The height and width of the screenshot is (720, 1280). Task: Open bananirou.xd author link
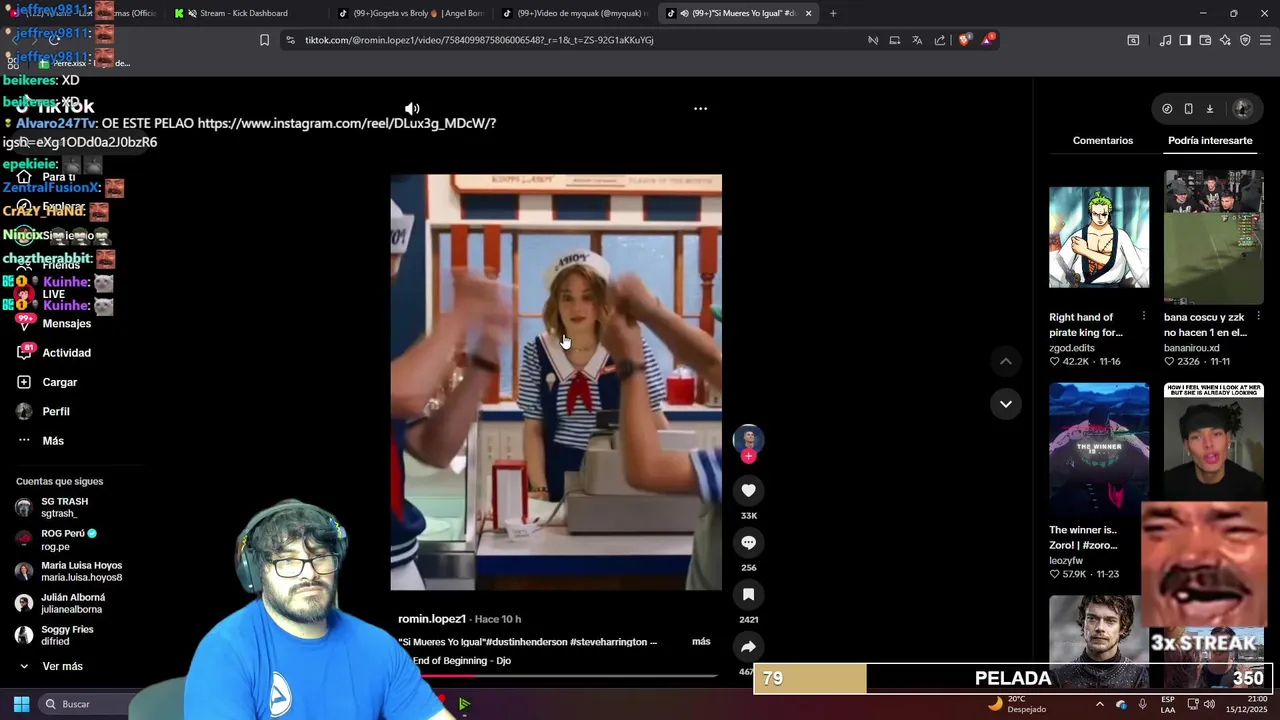point(1192,348)
